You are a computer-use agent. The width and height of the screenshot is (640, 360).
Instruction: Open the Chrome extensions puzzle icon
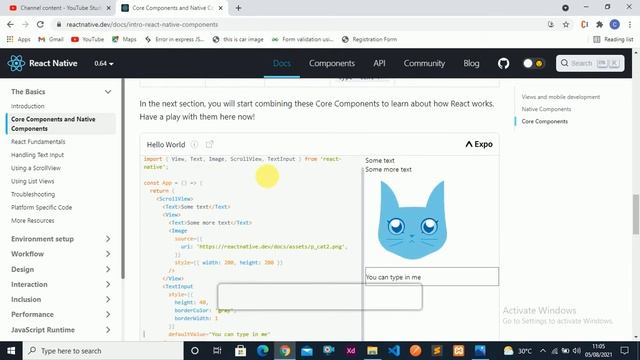(599, 24)
